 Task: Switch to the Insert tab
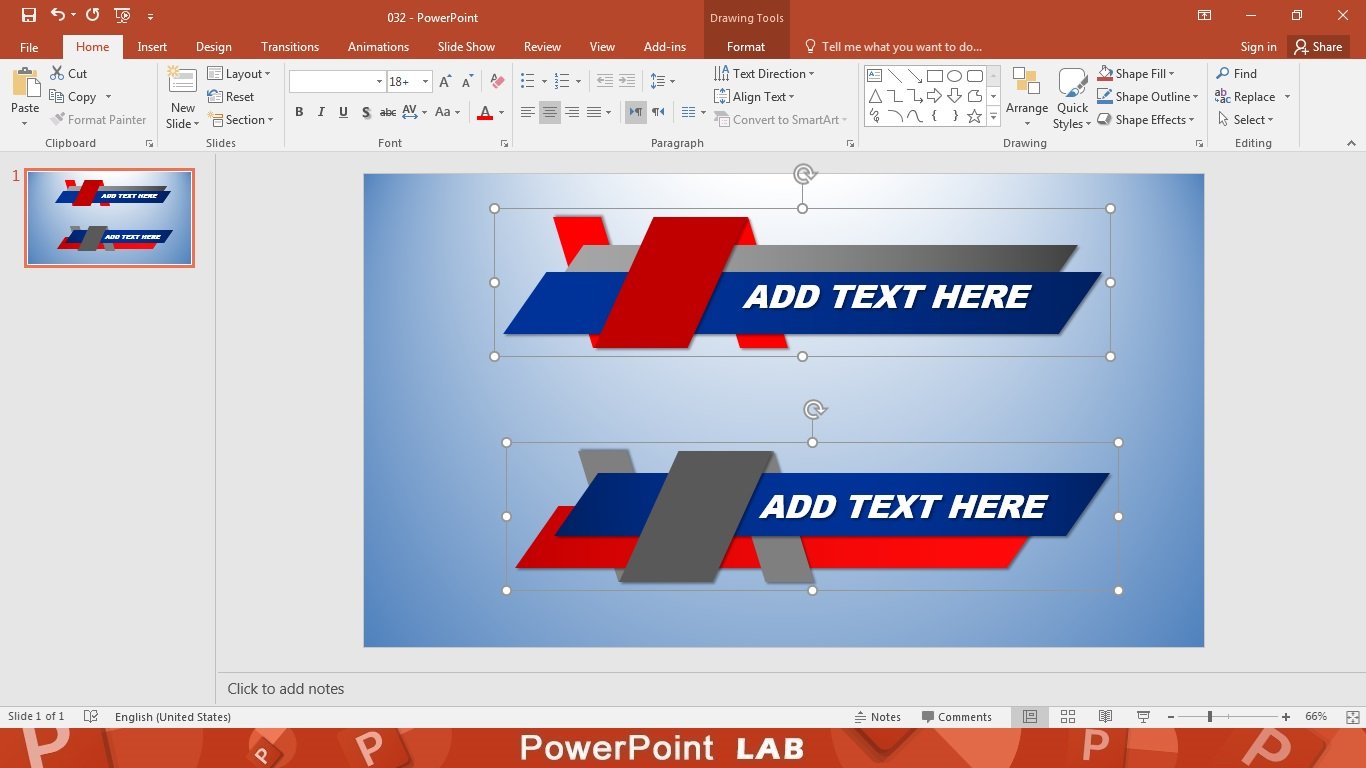click(152, 47)
